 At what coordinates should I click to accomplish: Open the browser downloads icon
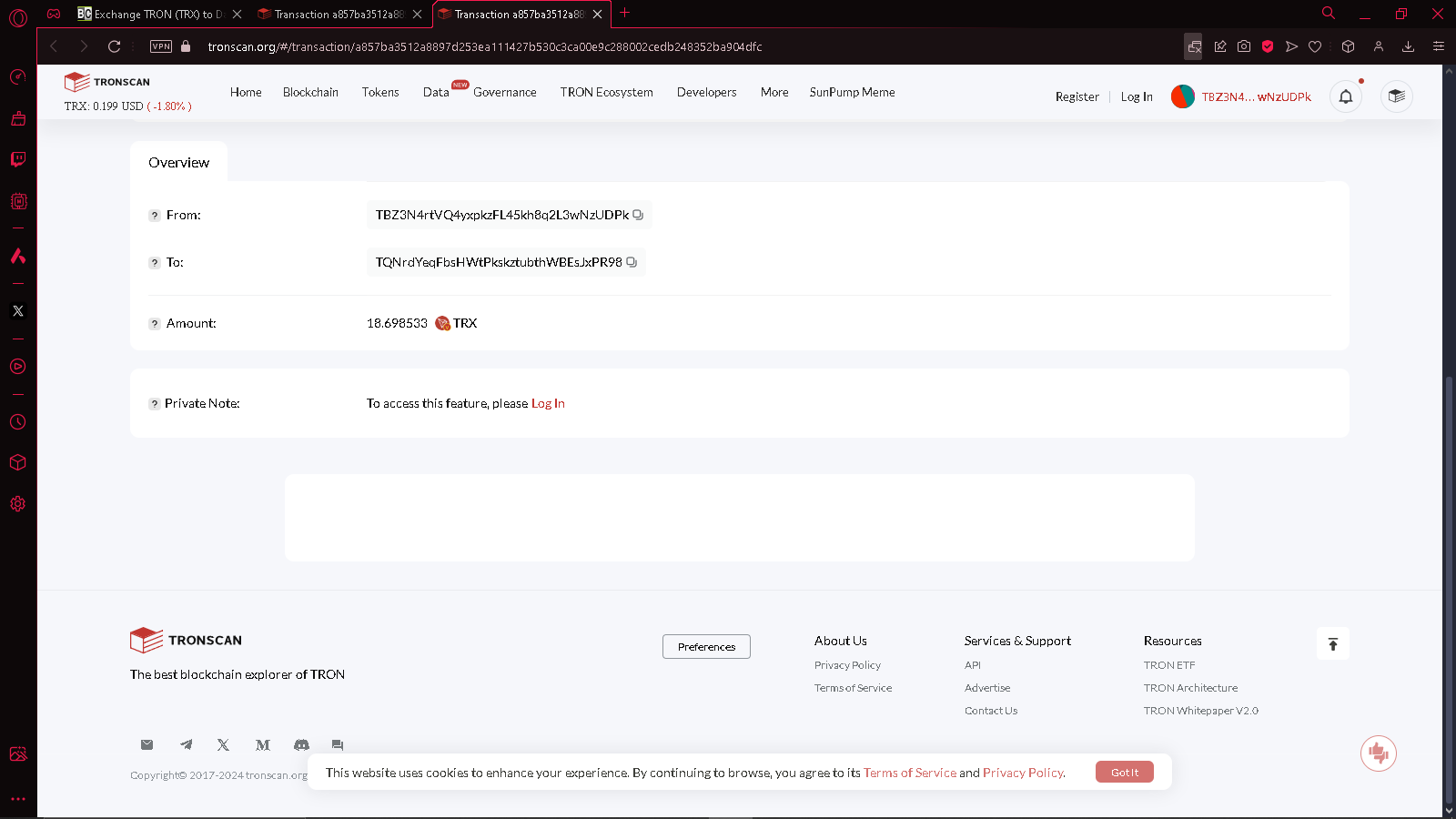[1408, 46]
